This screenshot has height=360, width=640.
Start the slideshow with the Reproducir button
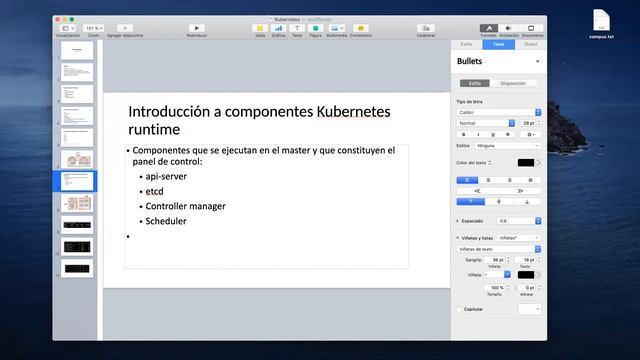[x=197, y=28]
